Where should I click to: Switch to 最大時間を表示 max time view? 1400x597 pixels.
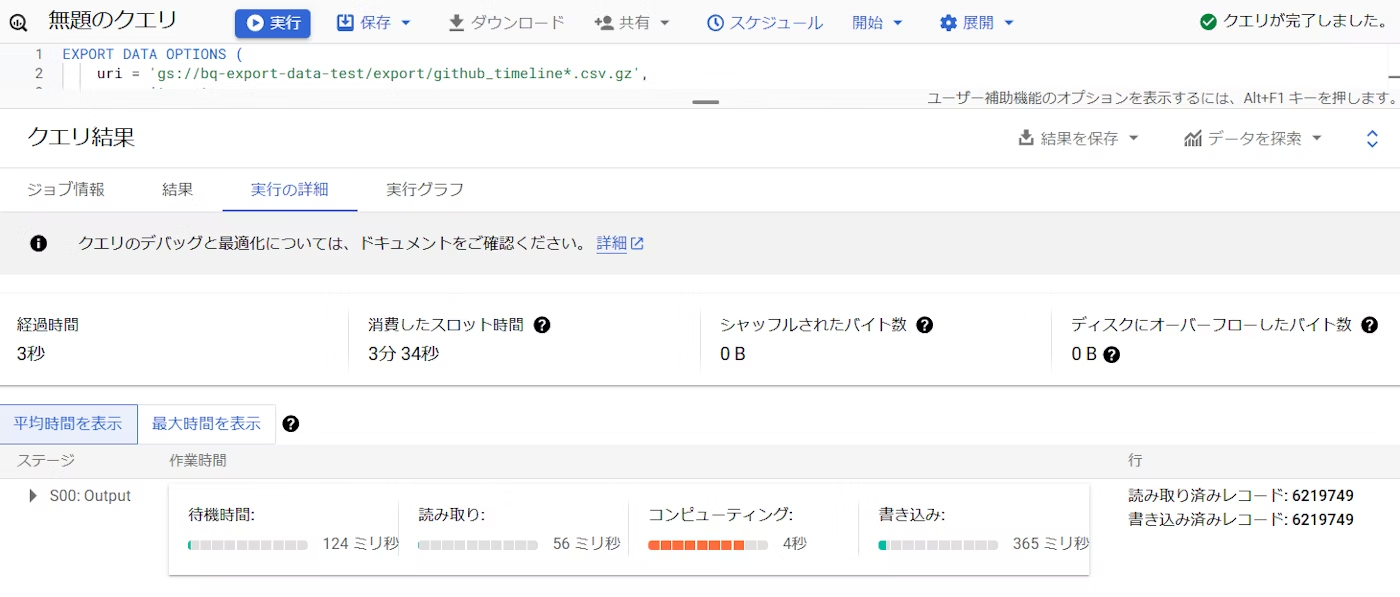pos(207,423)
